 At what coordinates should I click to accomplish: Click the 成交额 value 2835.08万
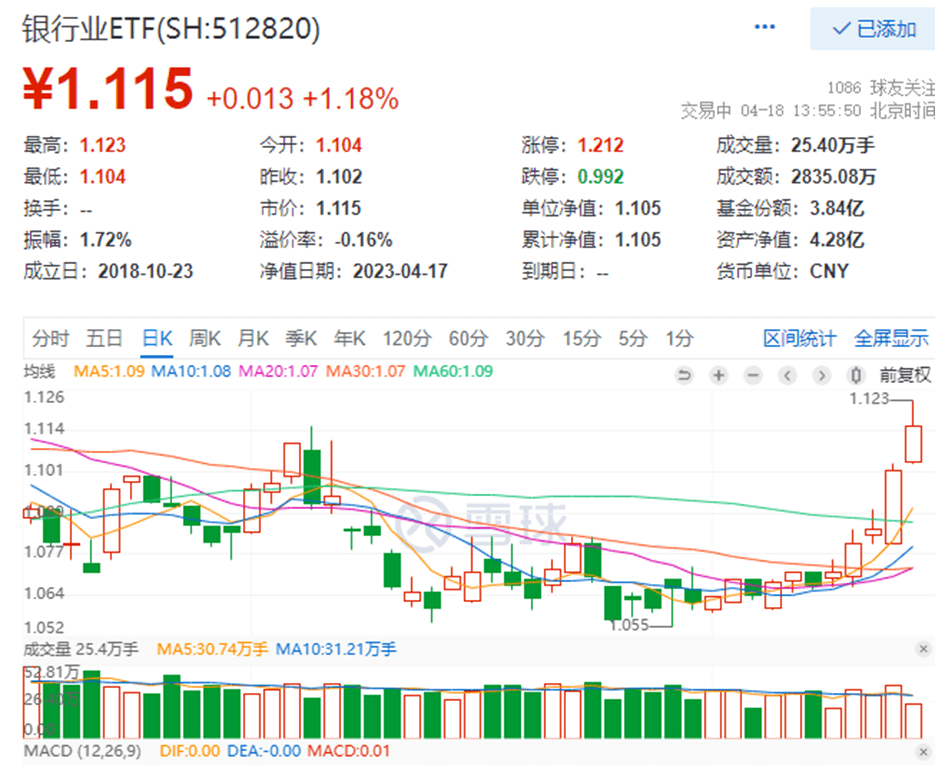tap(834, 176)
